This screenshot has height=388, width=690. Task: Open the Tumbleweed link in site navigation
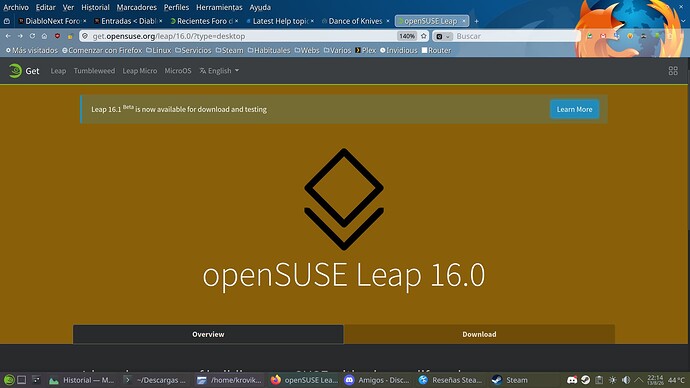pyautogui.click(x=94, y=71)
